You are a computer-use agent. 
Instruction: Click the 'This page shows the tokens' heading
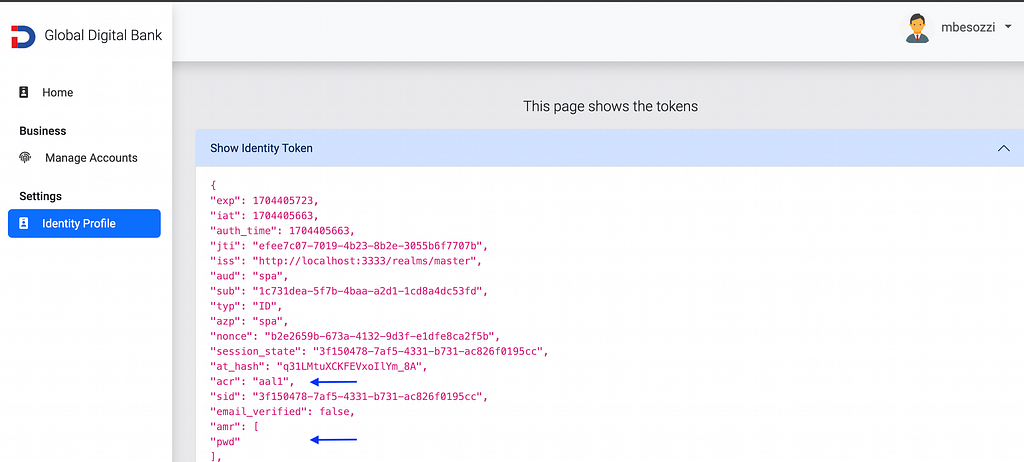point(610,106)
